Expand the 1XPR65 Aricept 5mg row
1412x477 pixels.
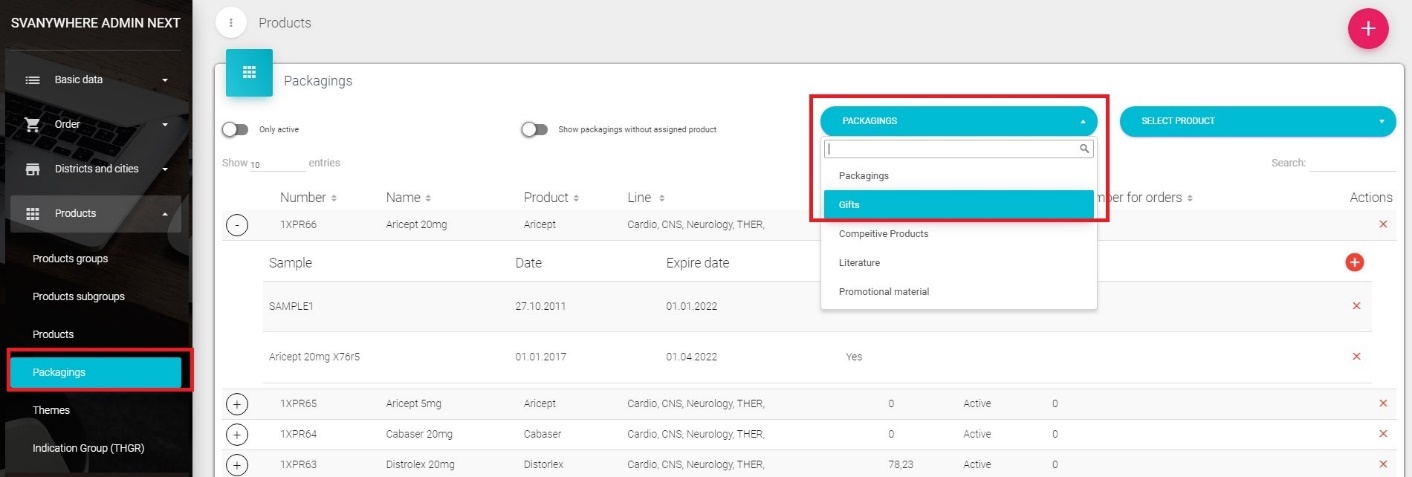click(236, 404)
